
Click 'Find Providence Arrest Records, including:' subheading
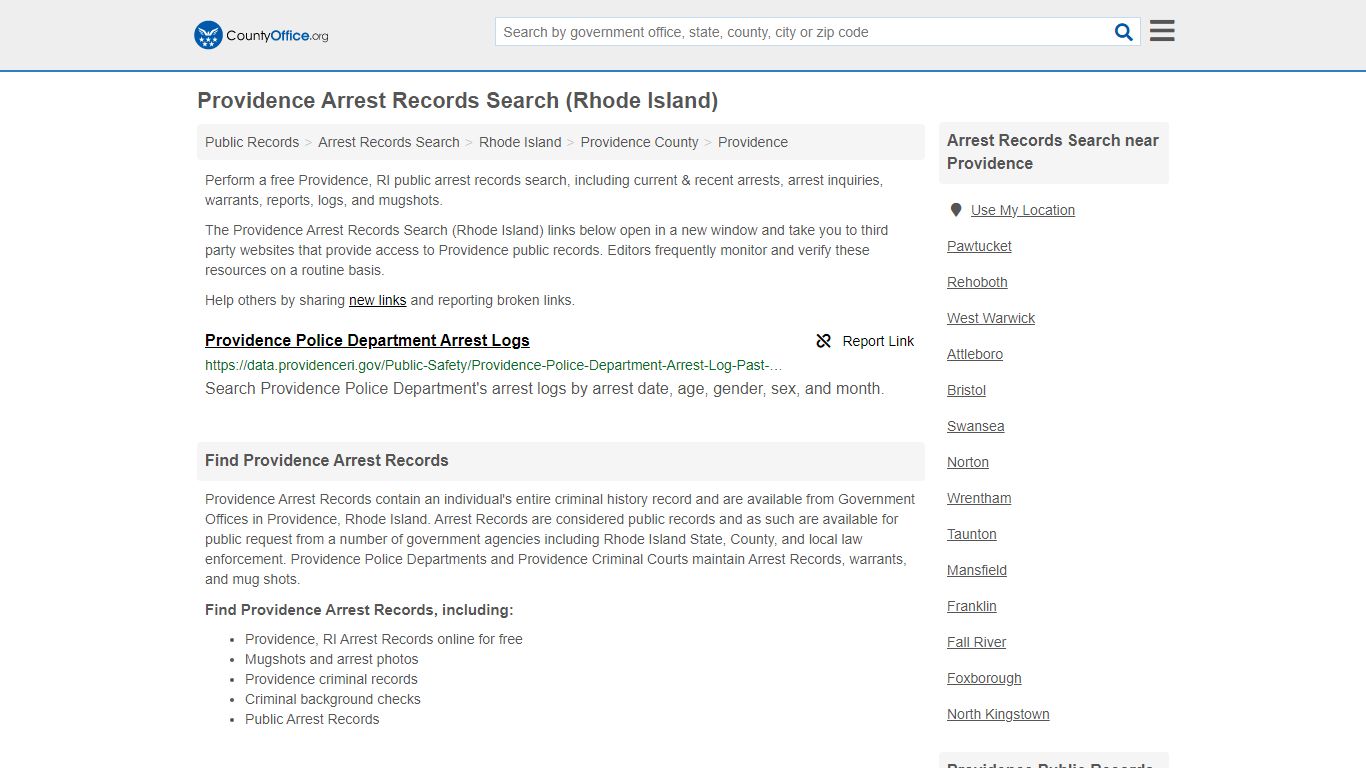tap(359, 610)
